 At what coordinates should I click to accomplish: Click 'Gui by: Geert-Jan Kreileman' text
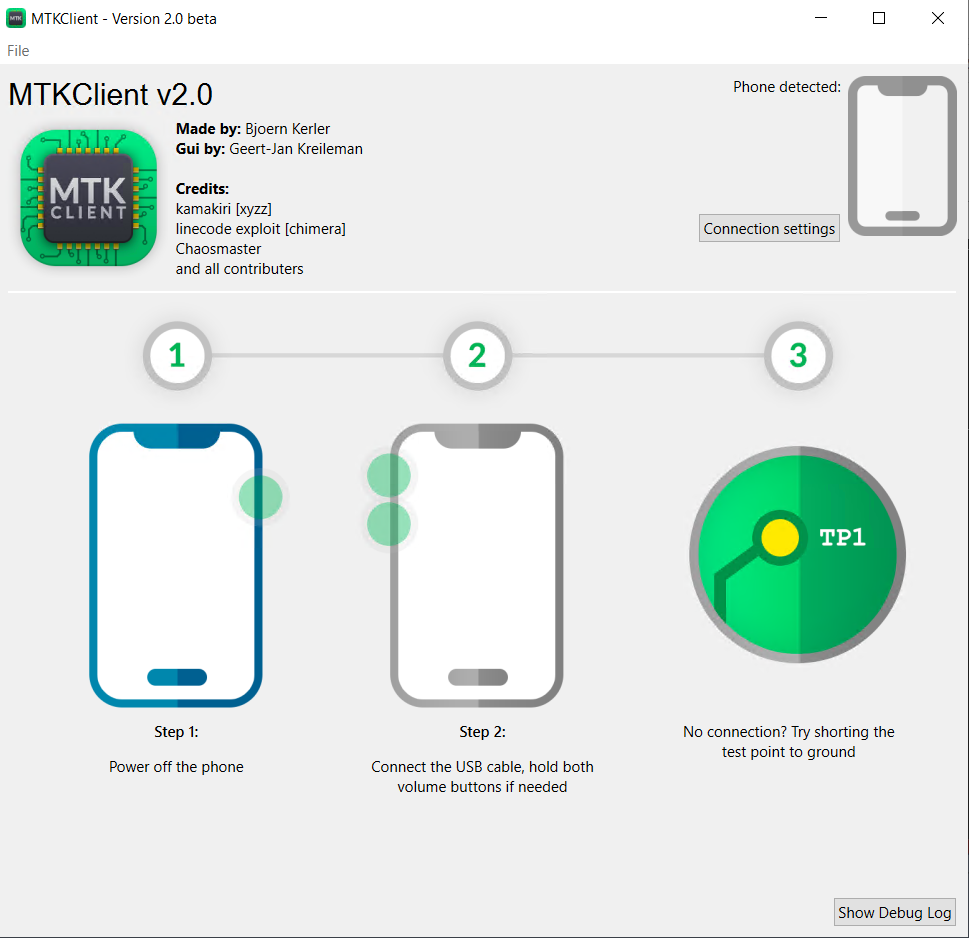(x=269, y=149)
